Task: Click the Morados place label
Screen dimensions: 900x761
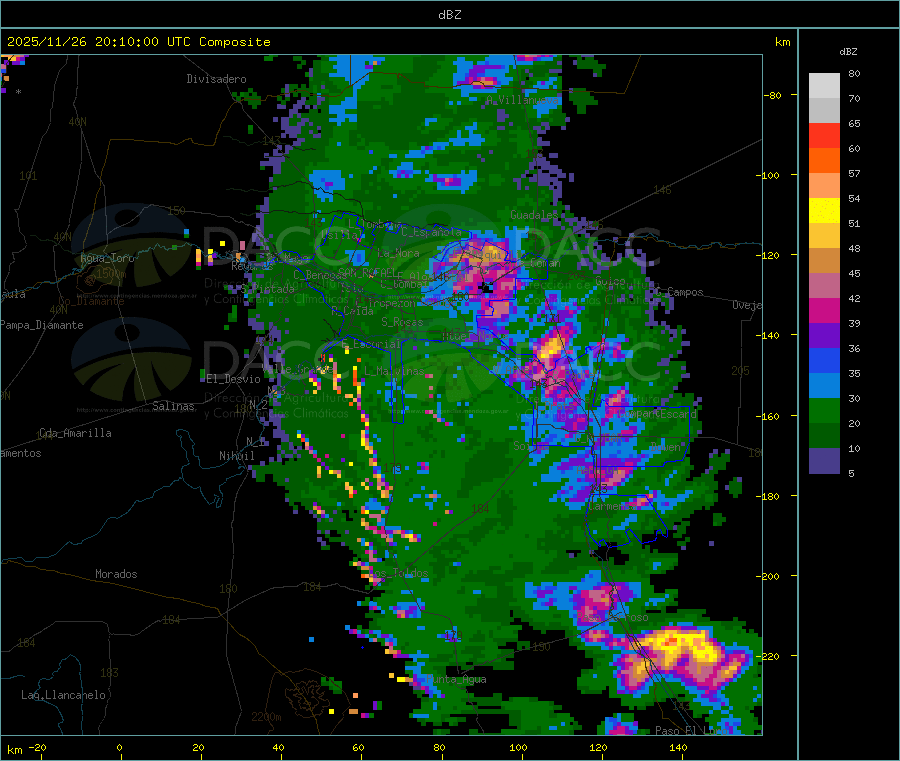Action: click(116, 574)
